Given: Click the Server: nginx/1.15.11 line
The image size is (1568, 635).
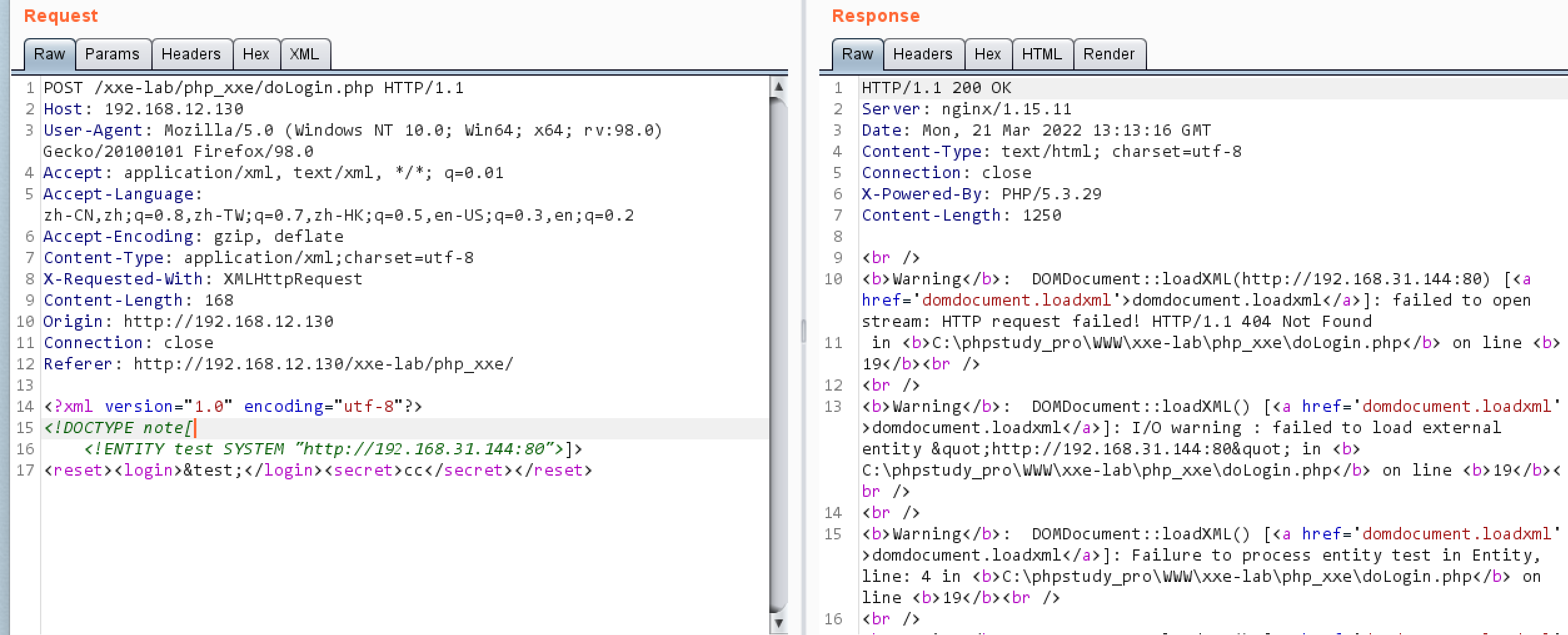Looking at the screenshot, I should (x=967, y=109).
